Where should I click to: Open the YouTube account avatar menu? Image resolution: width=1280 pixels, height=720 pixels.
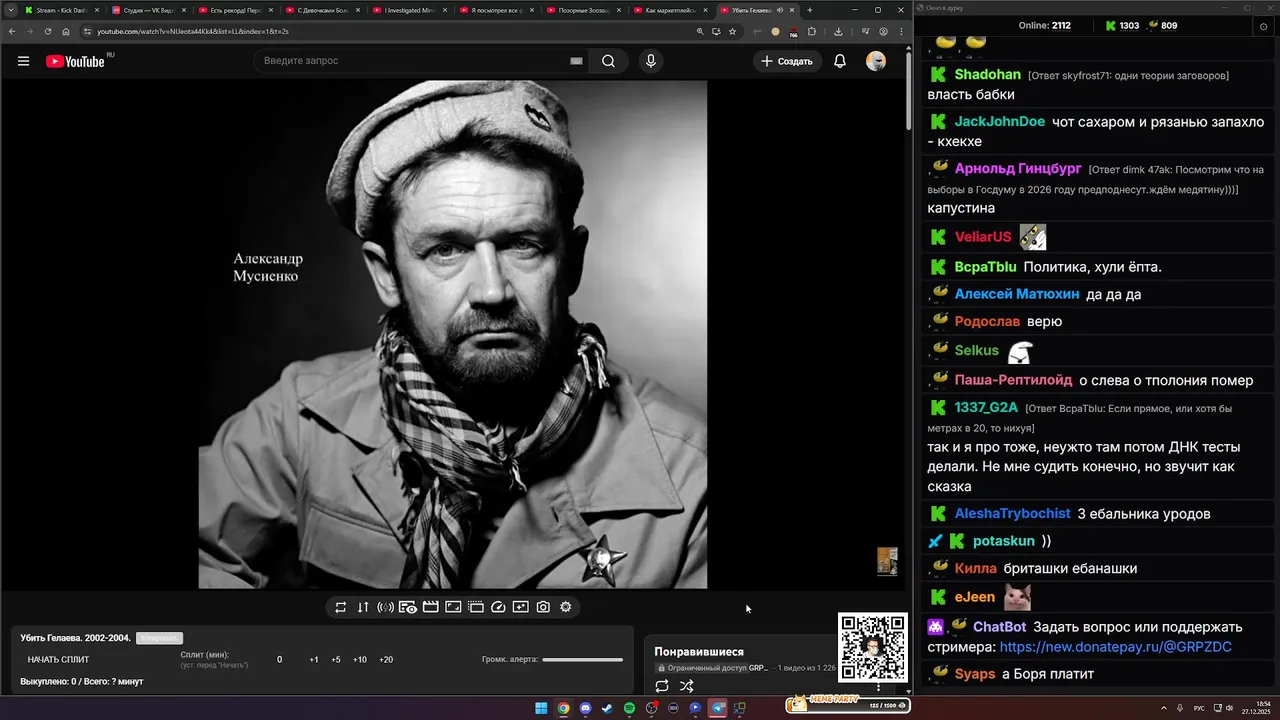point(876,61)
